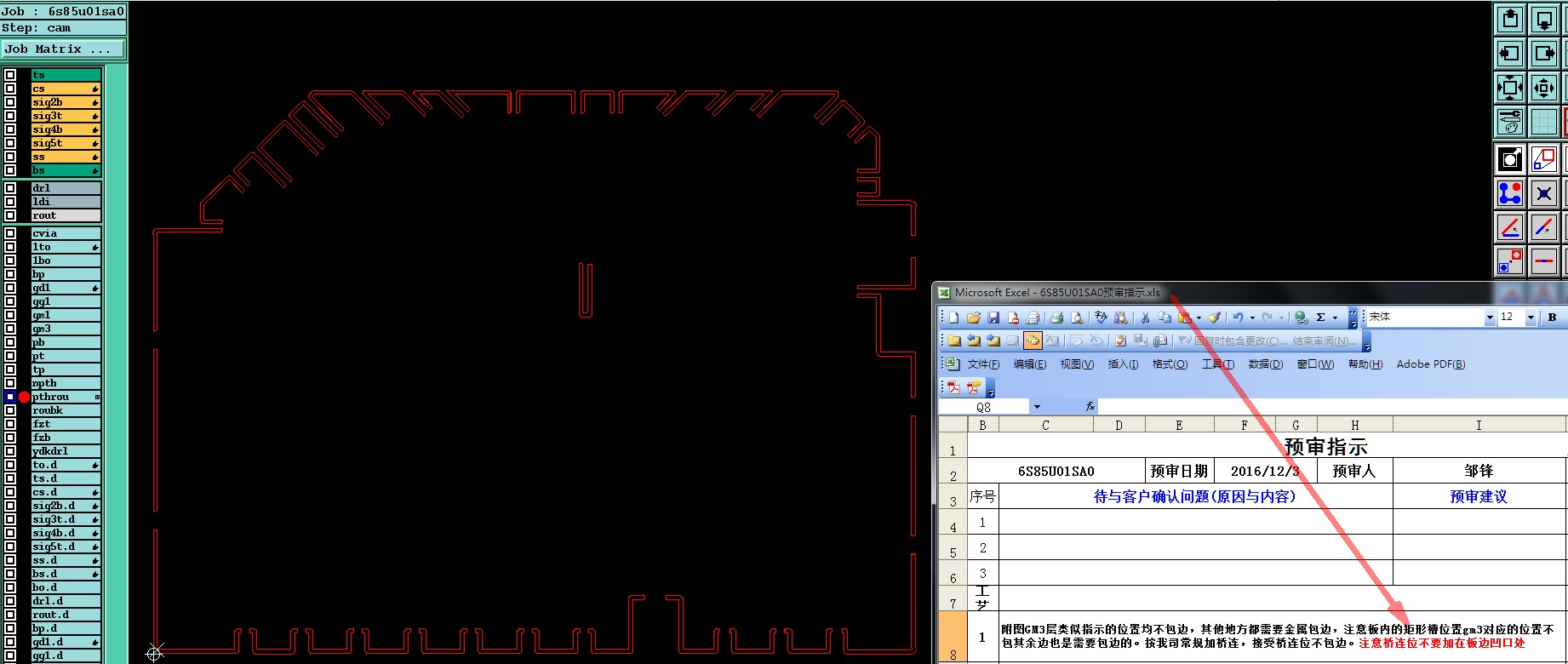Image resolution: width=1568 pixels, height=664 pixels.
Task: Click the zoom in contract-arrows icon
Action: [x=1544, y=87]
